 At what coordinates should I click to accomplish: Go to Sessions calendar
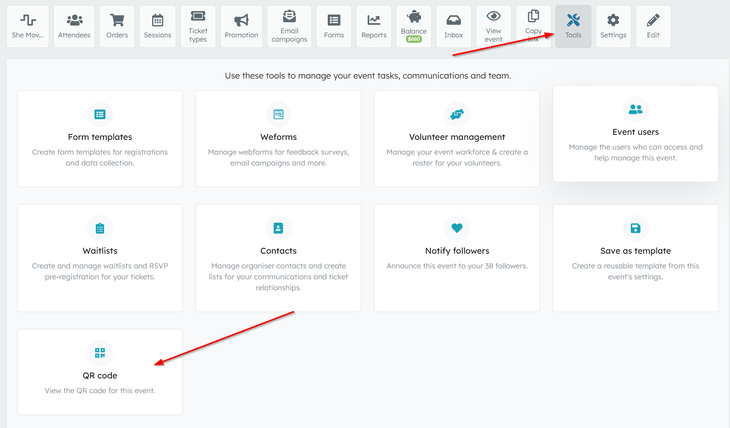point(156,26)
